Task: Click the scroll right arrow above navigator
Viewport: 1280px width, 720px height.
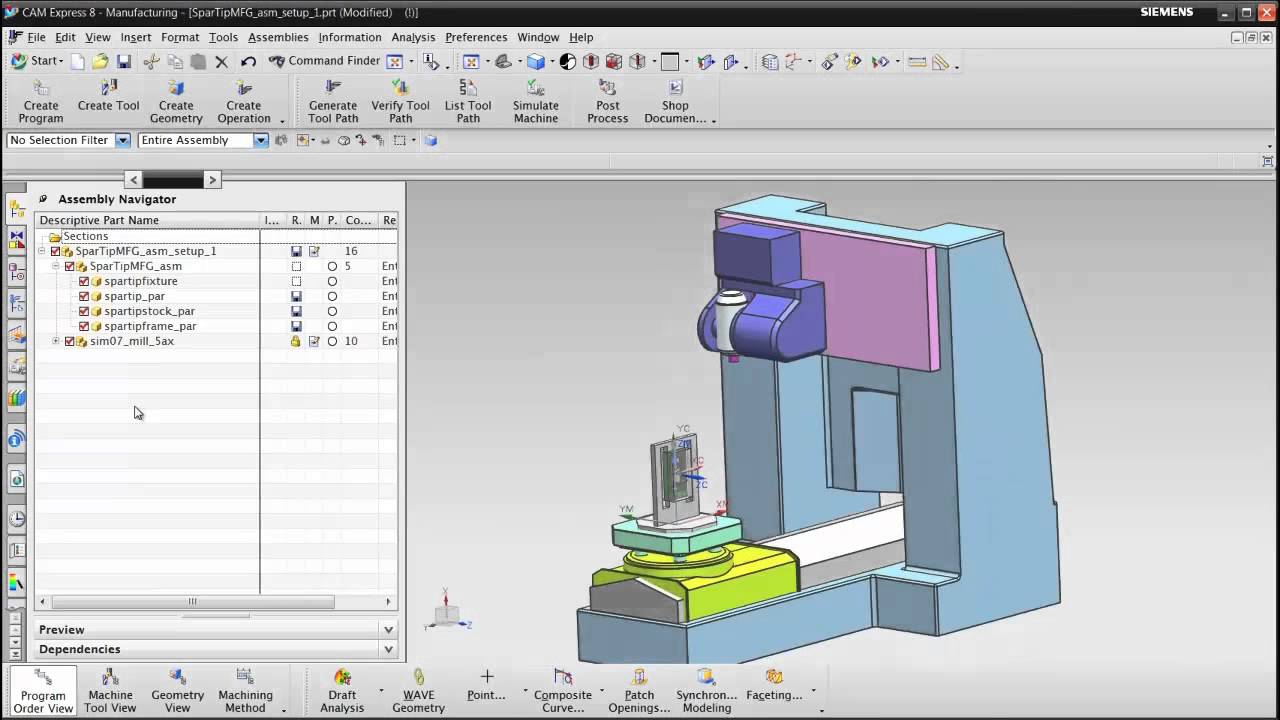Action: [x=211, y=180]
